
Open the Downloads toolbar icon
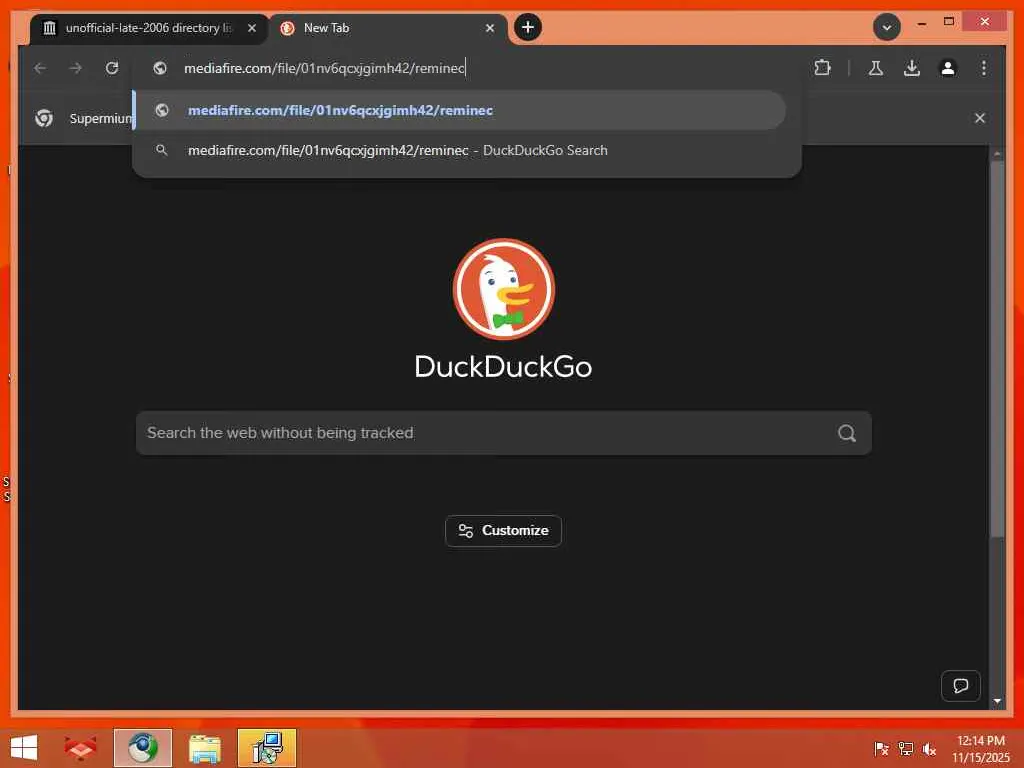point(912,68)
